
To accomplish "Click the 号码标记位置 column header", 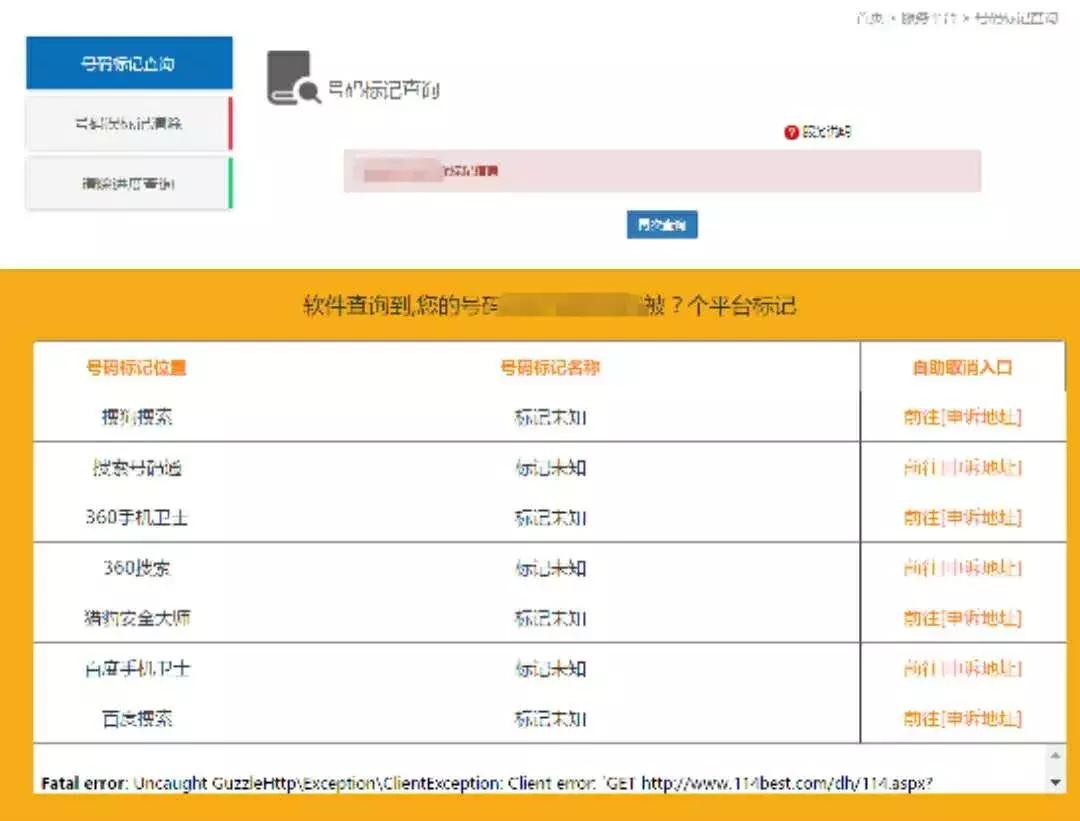I will pyautogui.click(x=135, y=367).
